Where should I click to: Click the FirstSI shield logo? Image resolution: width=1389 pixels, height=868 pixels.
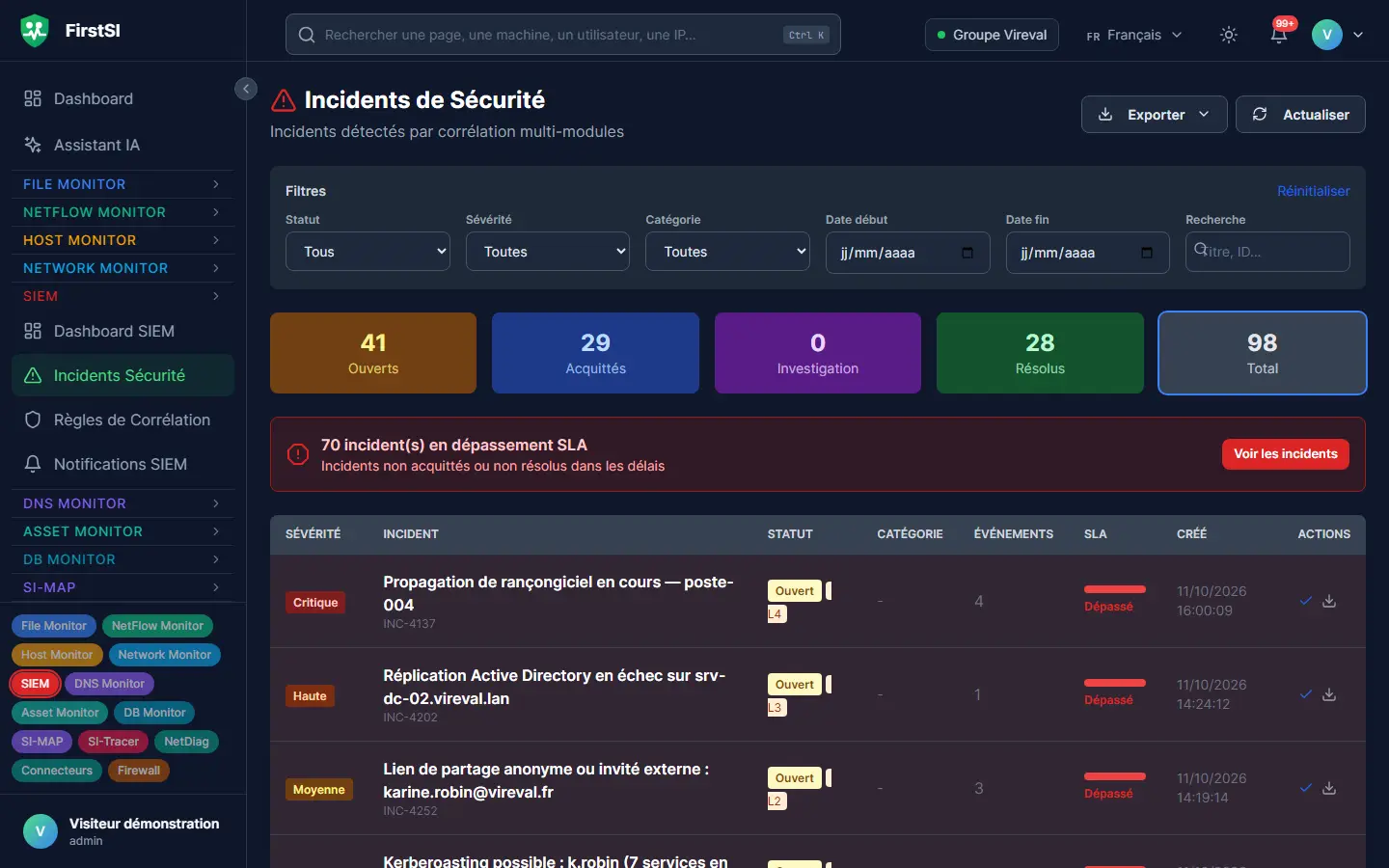pyautogui.click(x=35, y=31)
